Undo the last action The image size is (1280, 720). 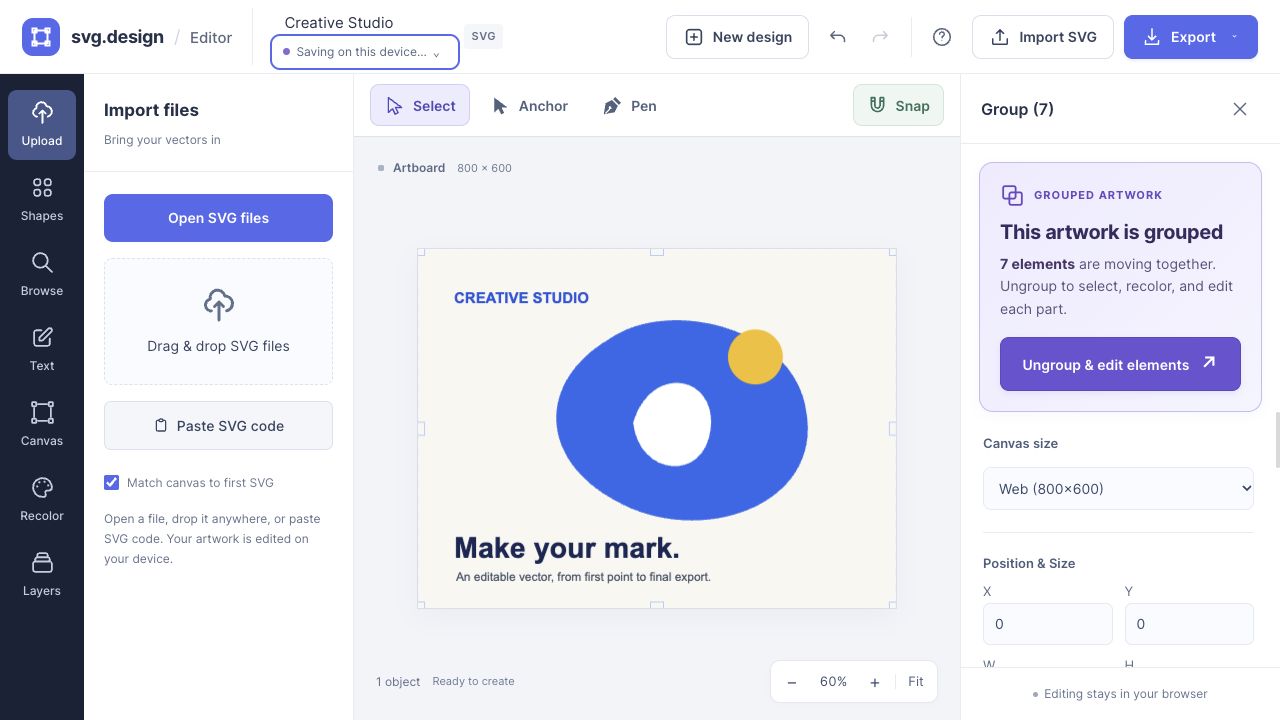coord(838,37)
